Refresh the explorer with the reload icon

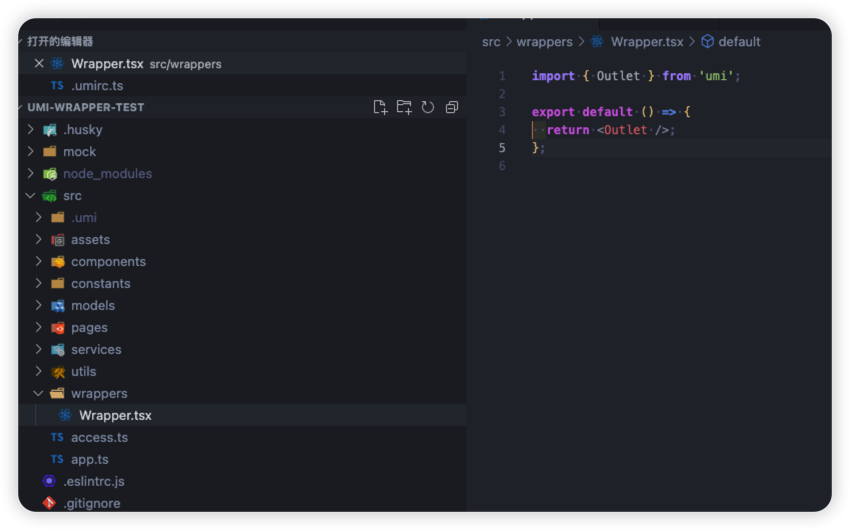tap(428, 107)
